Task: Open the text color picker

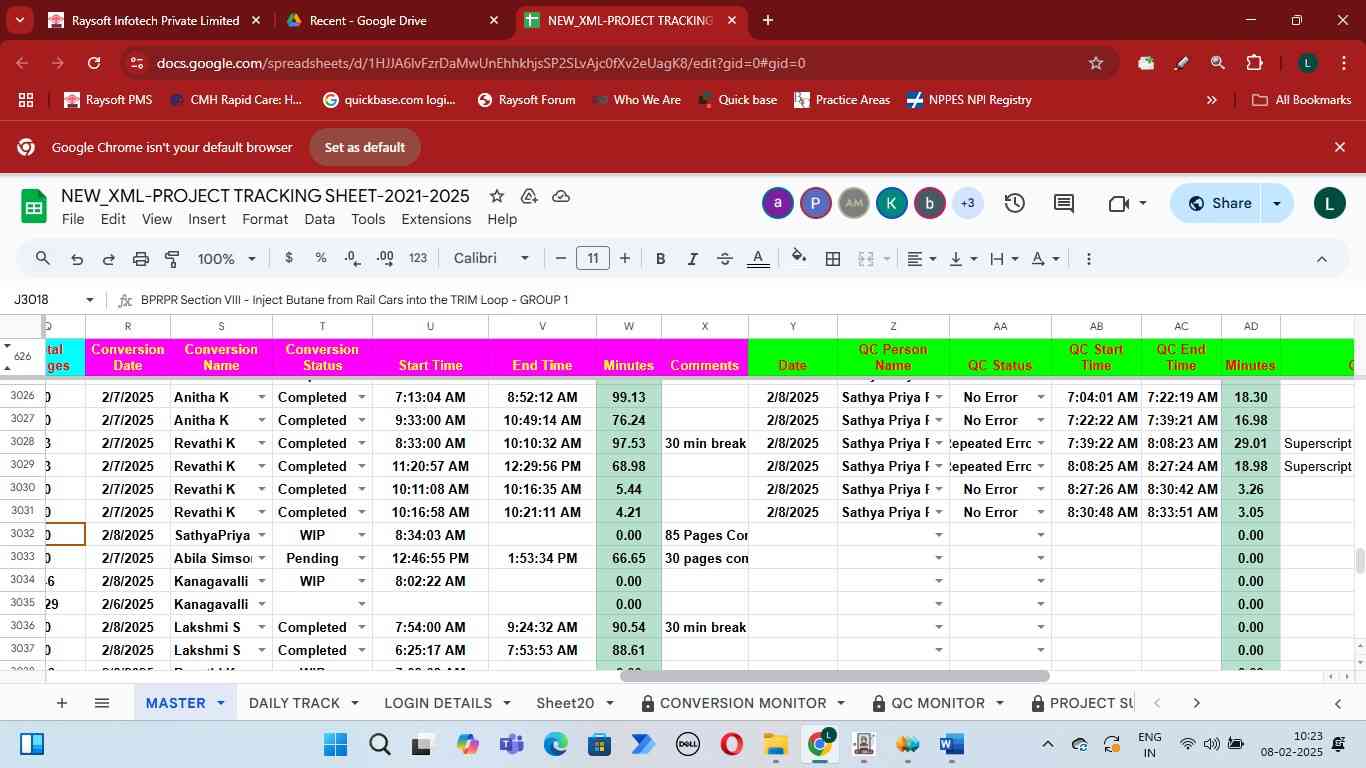Action: 758,259
